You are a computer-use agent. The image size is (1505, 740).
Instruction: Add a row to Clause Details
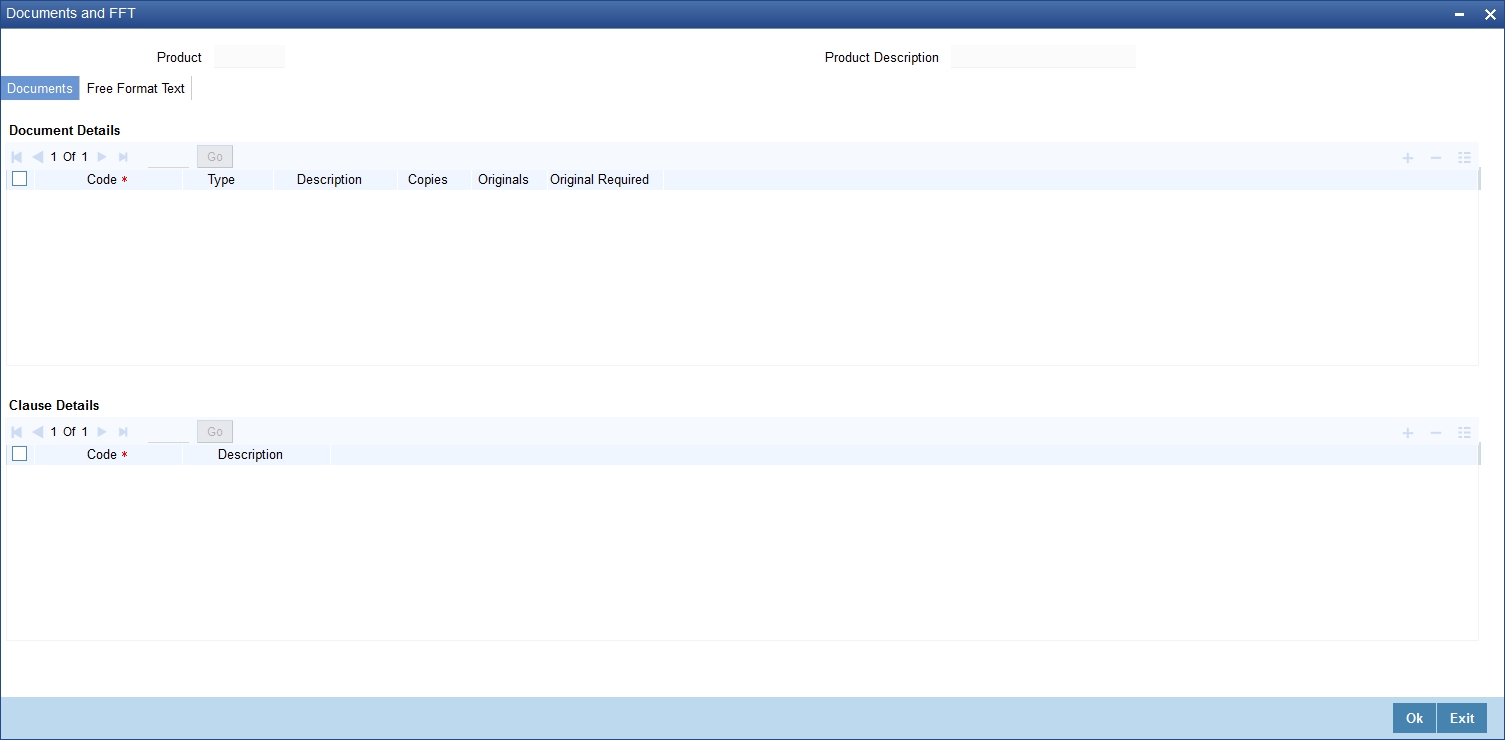click(x=1407, y=433)
